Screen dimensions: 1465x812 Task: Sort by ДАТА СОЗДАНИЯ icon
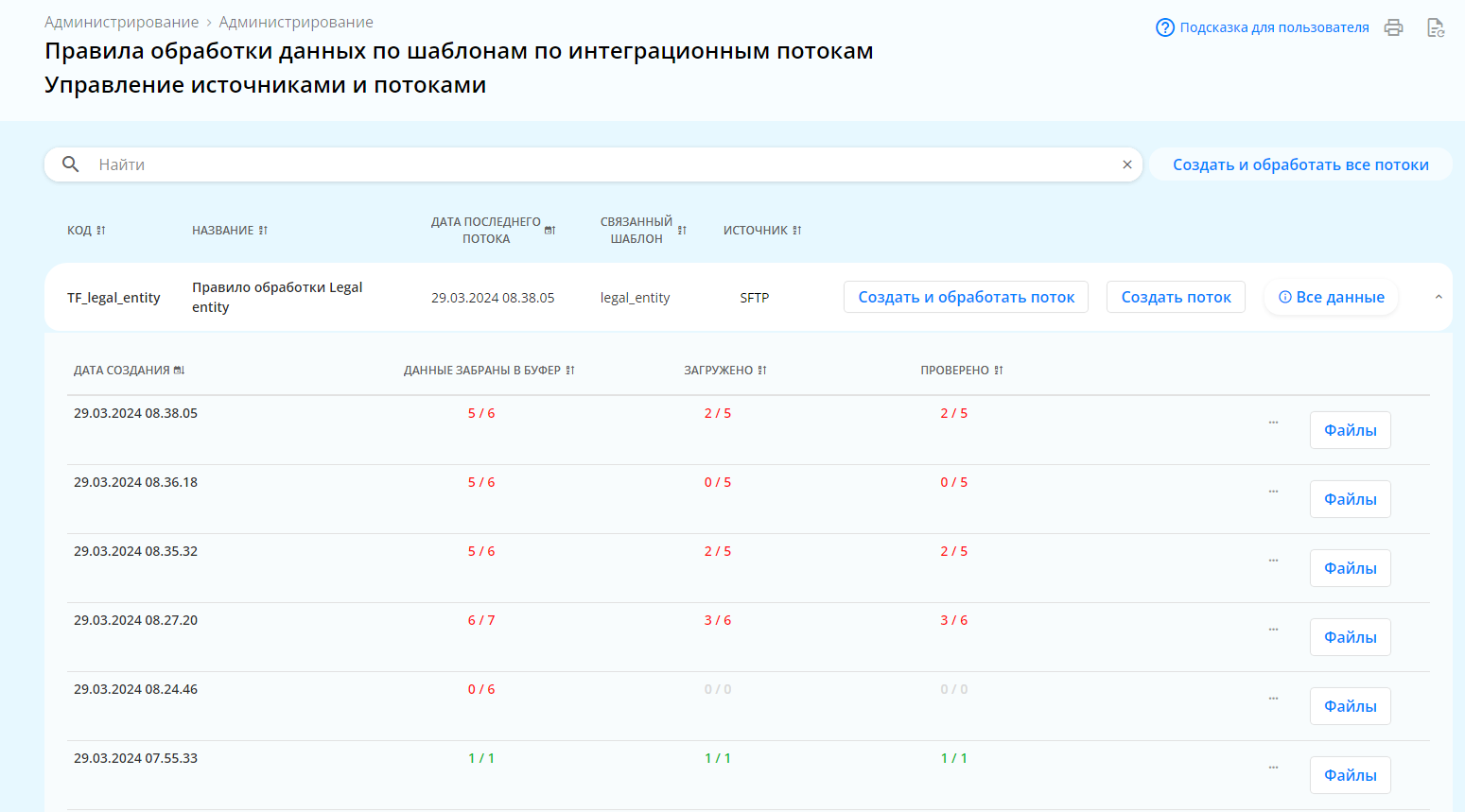[x=179, y=371]
